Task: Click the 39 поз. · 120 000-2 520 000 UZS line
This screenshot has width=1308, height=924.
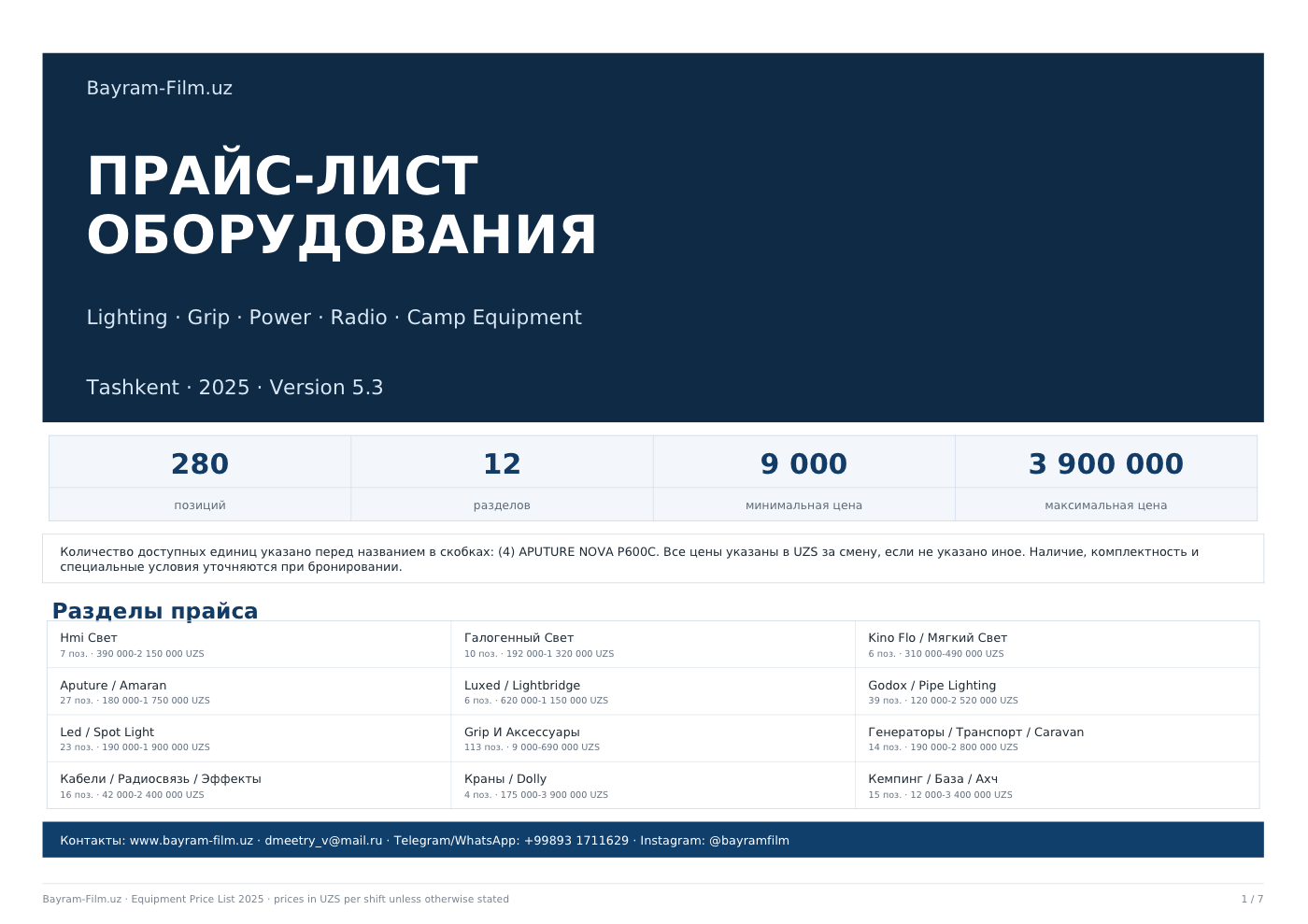Action: pyautogui.click(x=944, y=701)
